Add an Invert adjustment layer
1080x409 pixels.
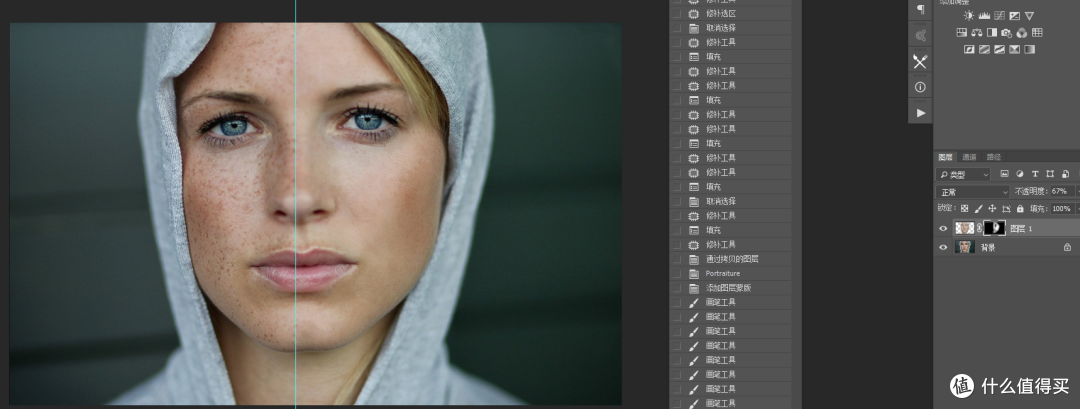(x=969, y=50)
